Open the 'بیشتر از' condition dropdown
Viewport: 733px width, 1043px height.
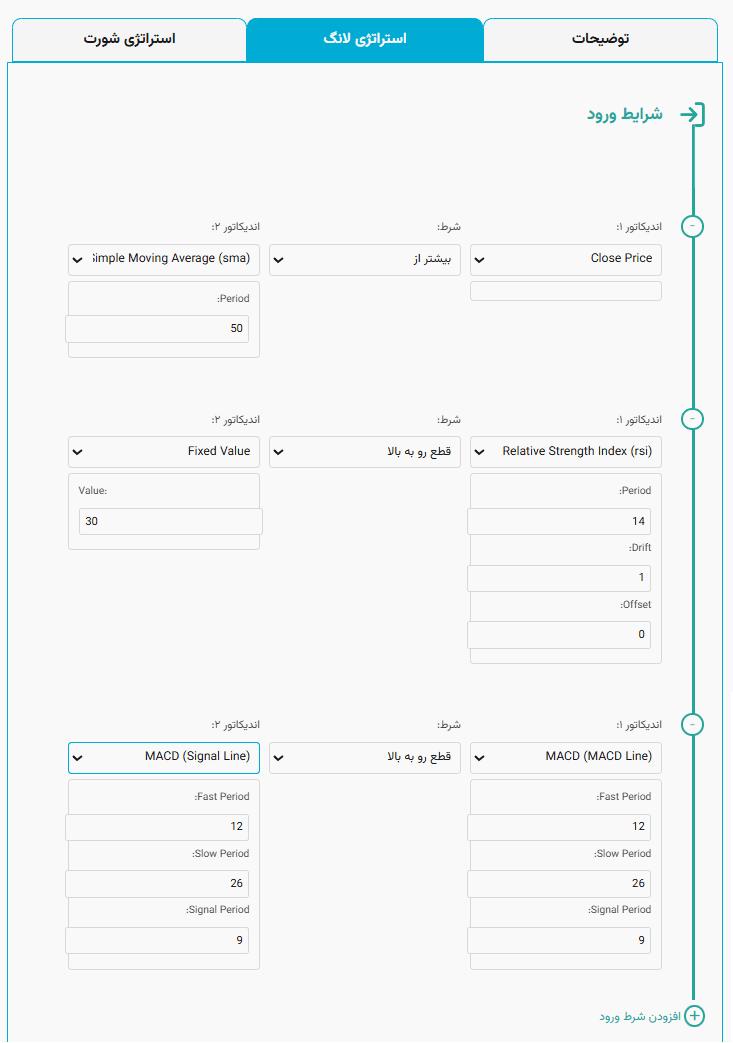(364, 259)
